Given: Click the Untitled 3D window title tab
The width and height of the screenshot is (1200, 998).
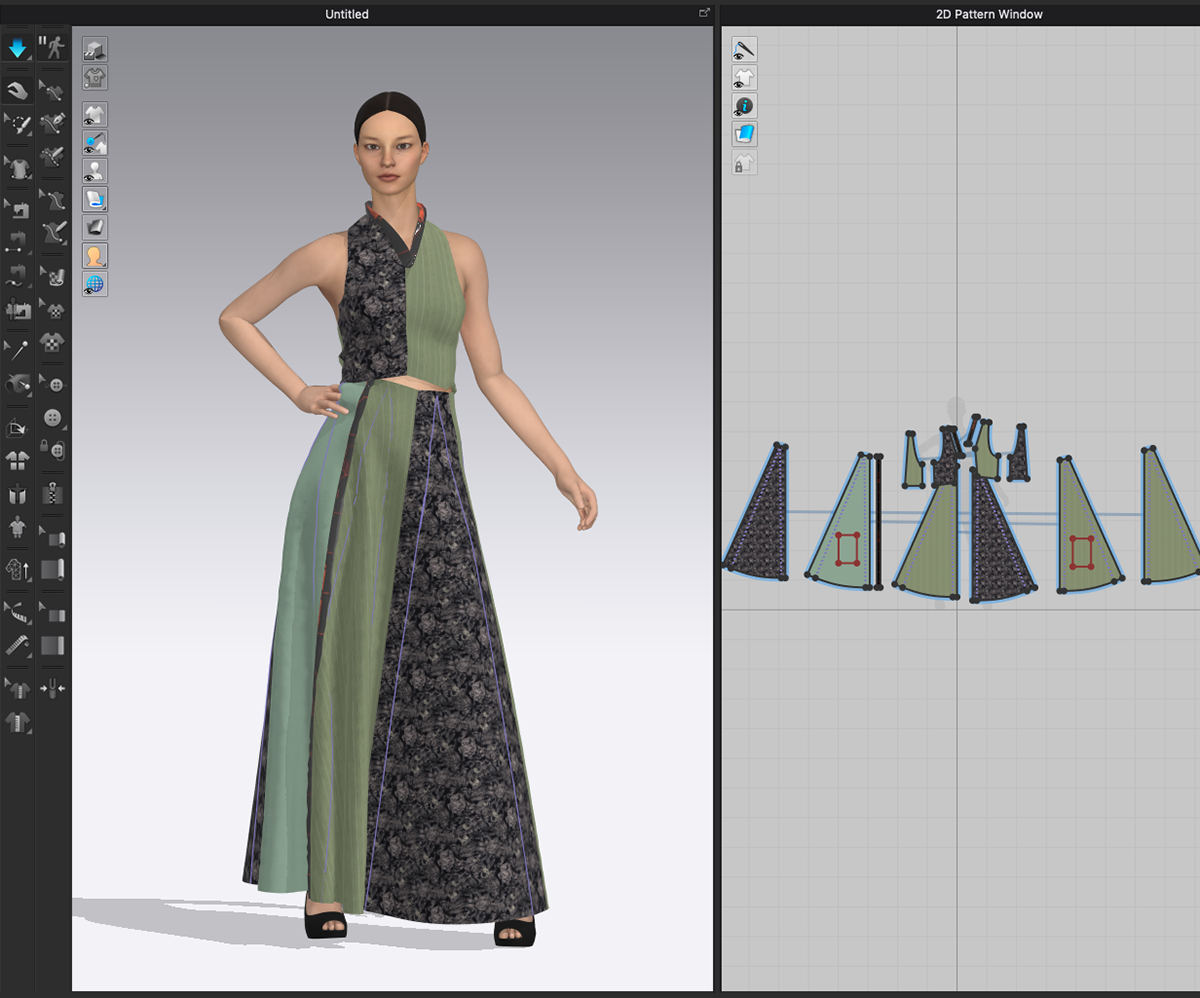Looking at the screenshot, I should point(346,14).
